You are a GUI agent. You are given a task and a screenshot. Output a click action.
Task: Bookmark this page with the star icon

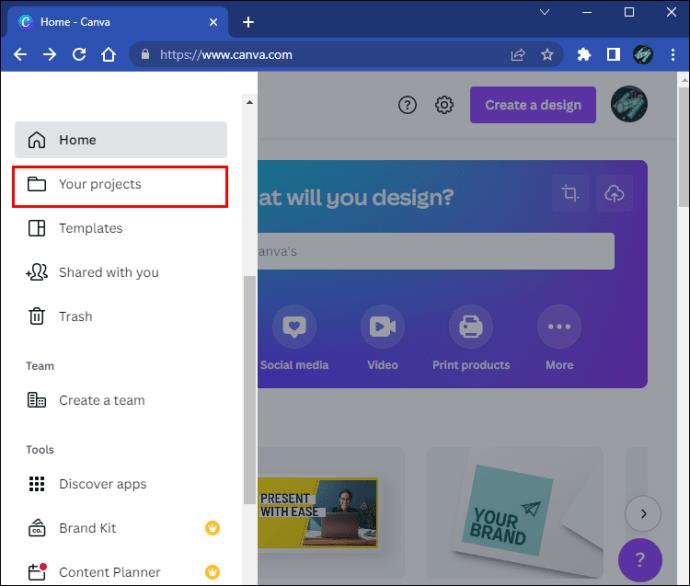point(547,55)
